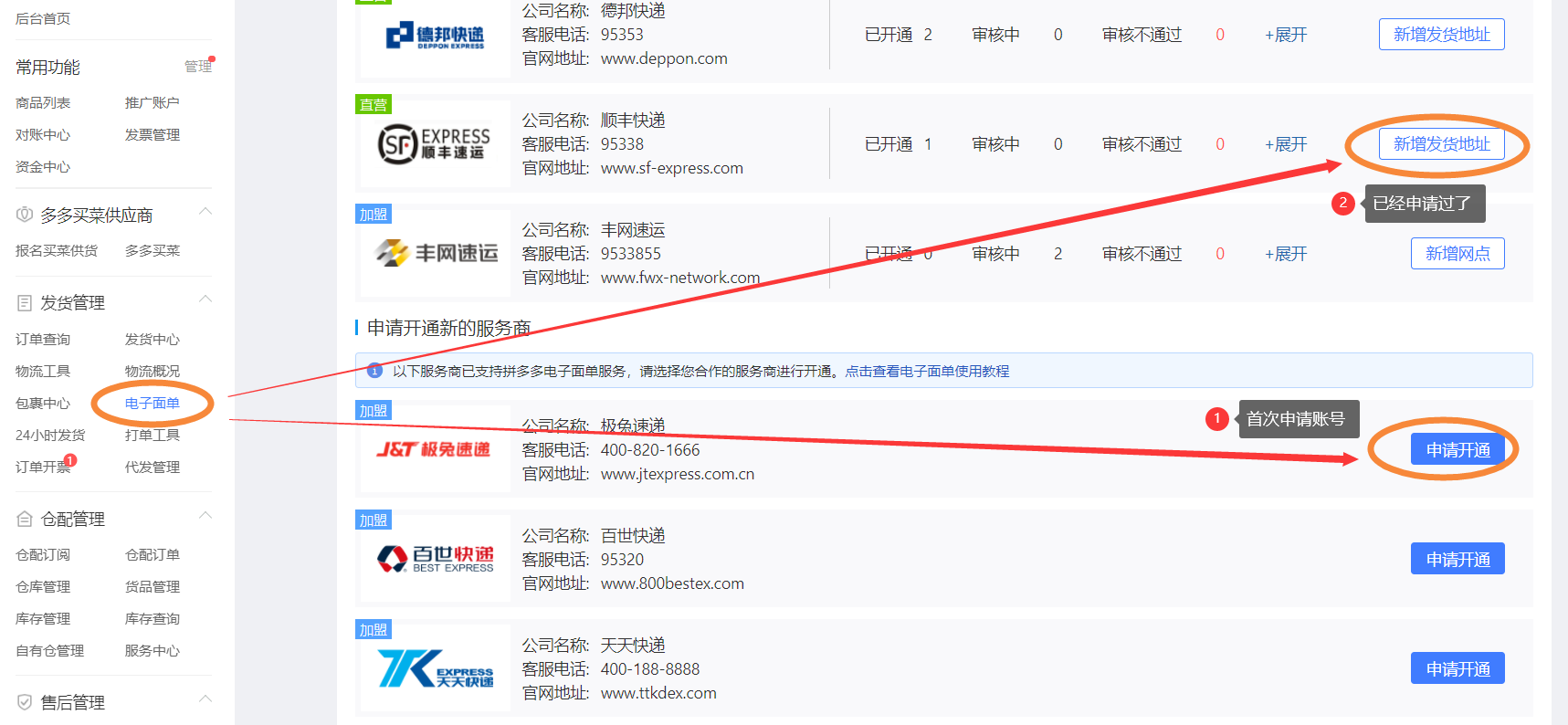Open 资金中心 in the sidebar
Screen dimensions: 1568x725
click(x=43, y=167)
